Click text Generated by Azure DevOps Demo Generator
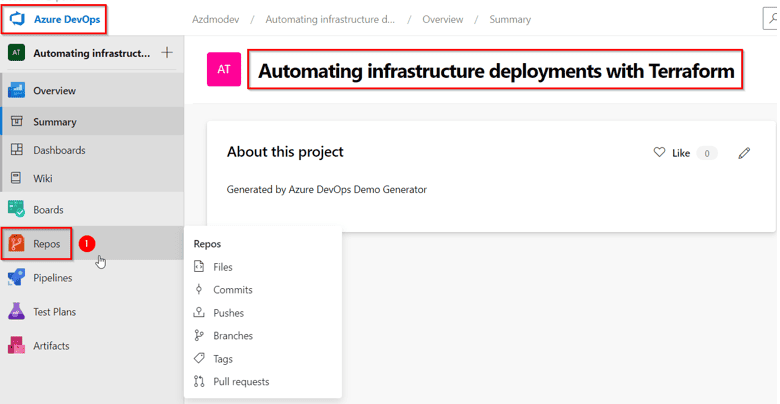This screenshot has width=780, height=404. coord(327,190)
